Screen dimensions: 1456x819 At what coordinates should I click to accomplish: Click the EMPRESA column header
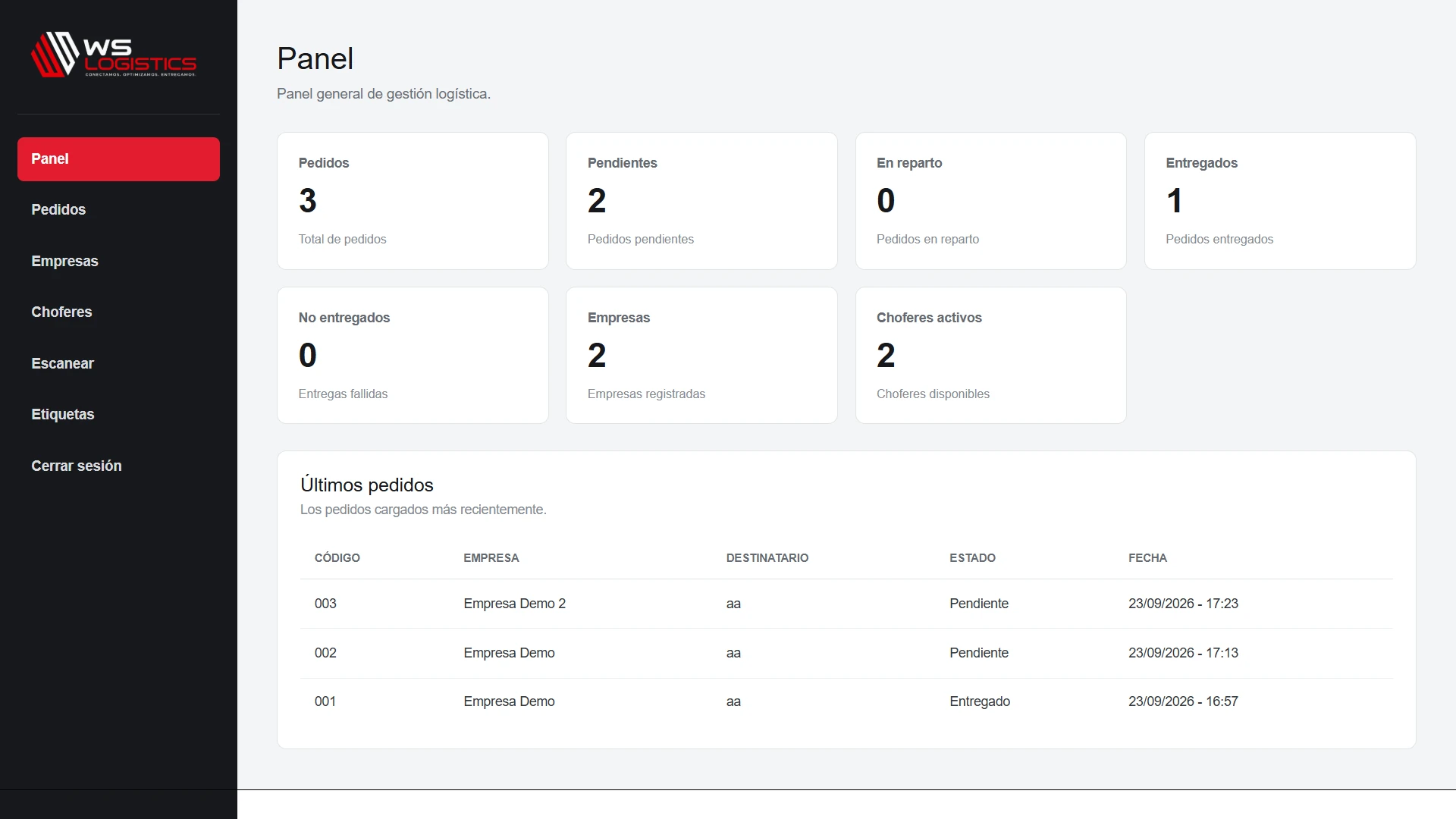click(x=491, y=558)
